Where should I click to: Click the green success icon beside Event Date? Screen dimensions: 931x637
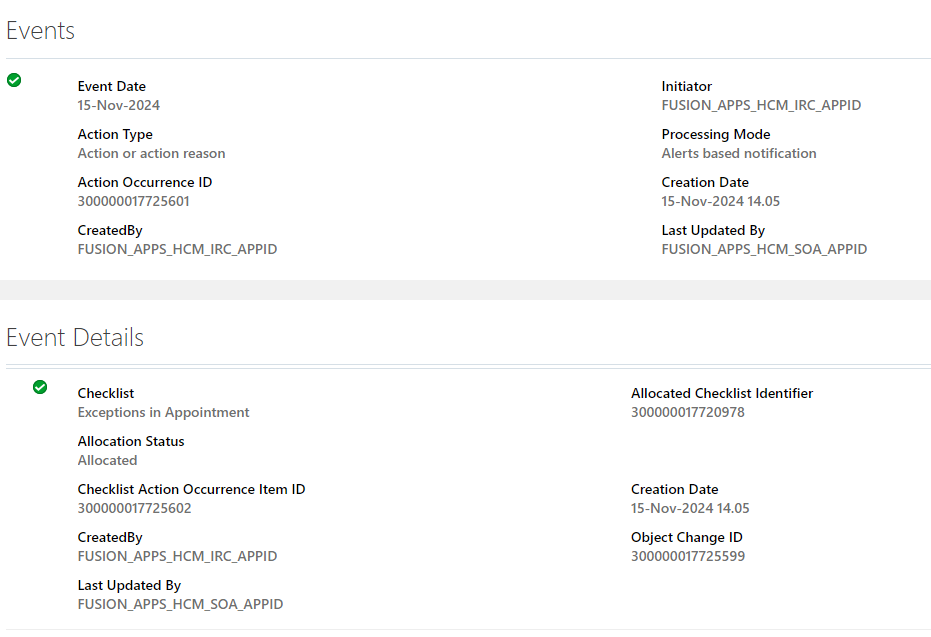coord(14,80)
